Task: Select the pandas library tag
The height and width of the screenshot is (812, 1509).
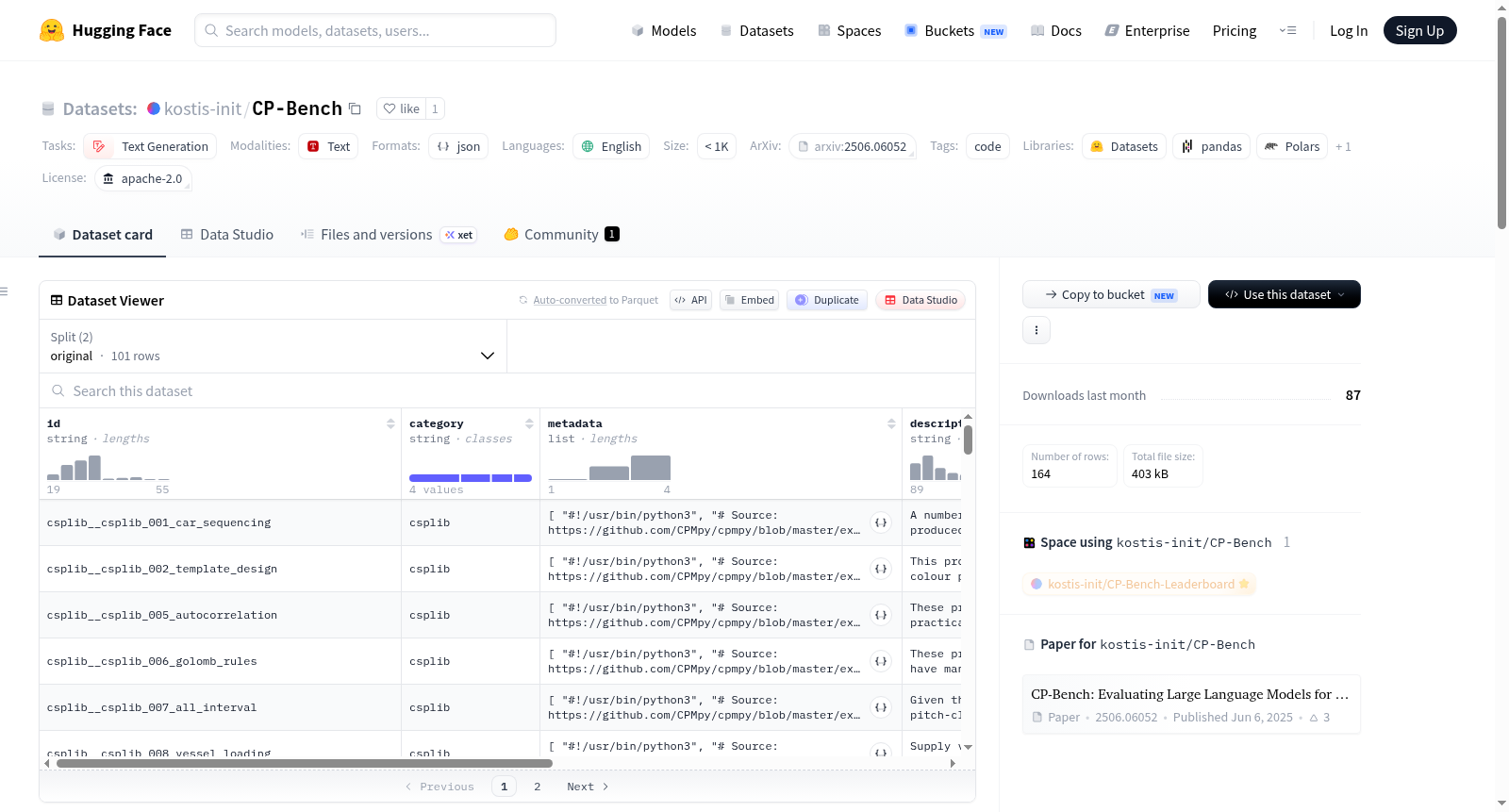Action: click(1212, 146)
